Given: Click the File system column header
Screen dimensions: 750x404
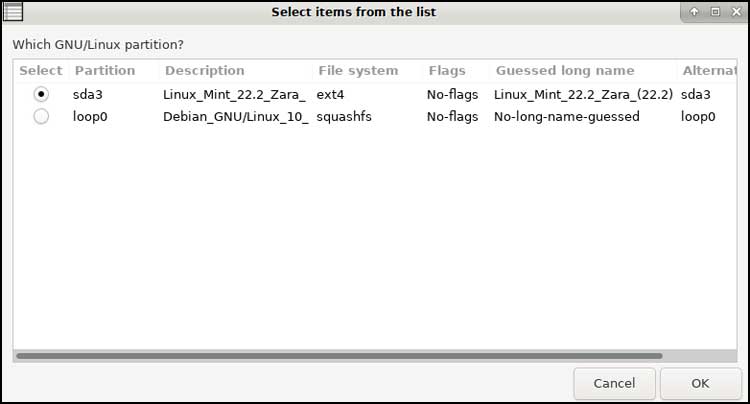Looking at the screenshot, I should coord(358,71).
